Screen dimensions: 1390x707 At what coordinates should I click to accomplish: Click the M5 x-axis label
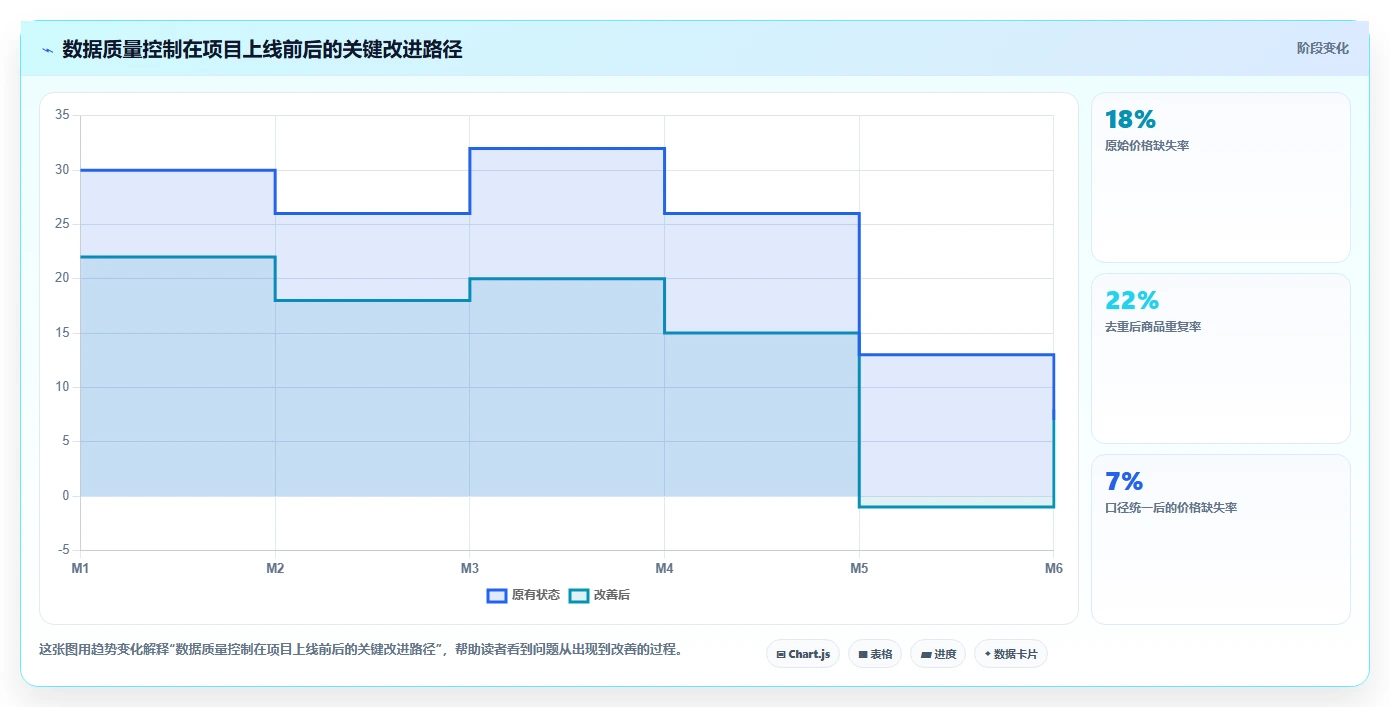pyautogui.click(x=859, y=568)
